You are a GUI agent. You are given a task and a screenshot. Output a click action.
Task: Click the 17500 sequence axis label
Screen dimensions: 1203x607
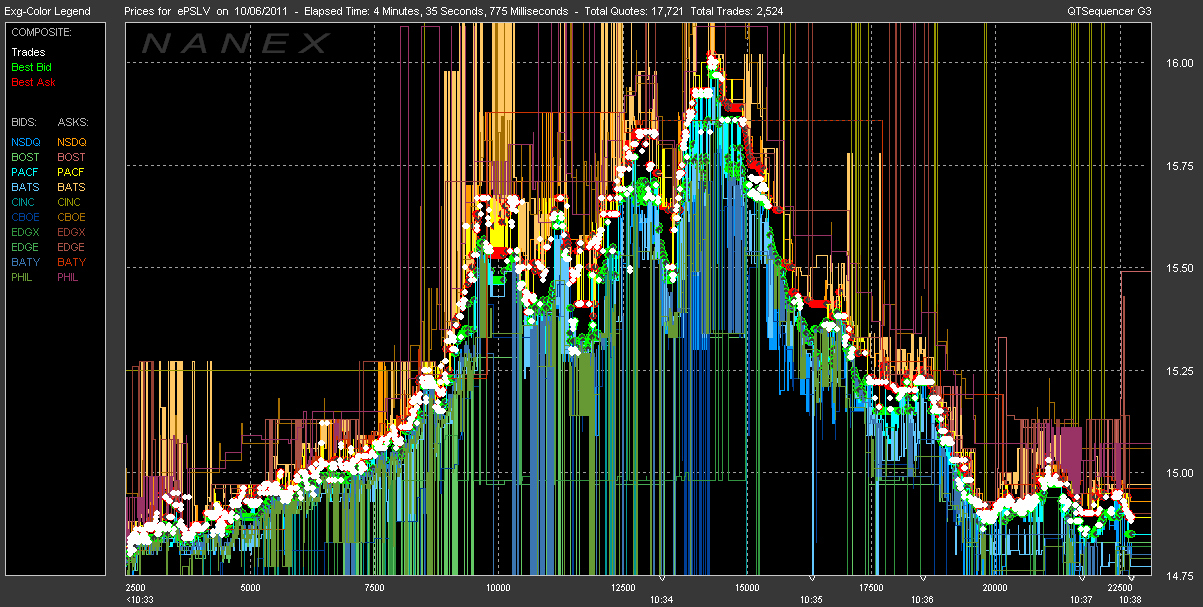(870, 587)
